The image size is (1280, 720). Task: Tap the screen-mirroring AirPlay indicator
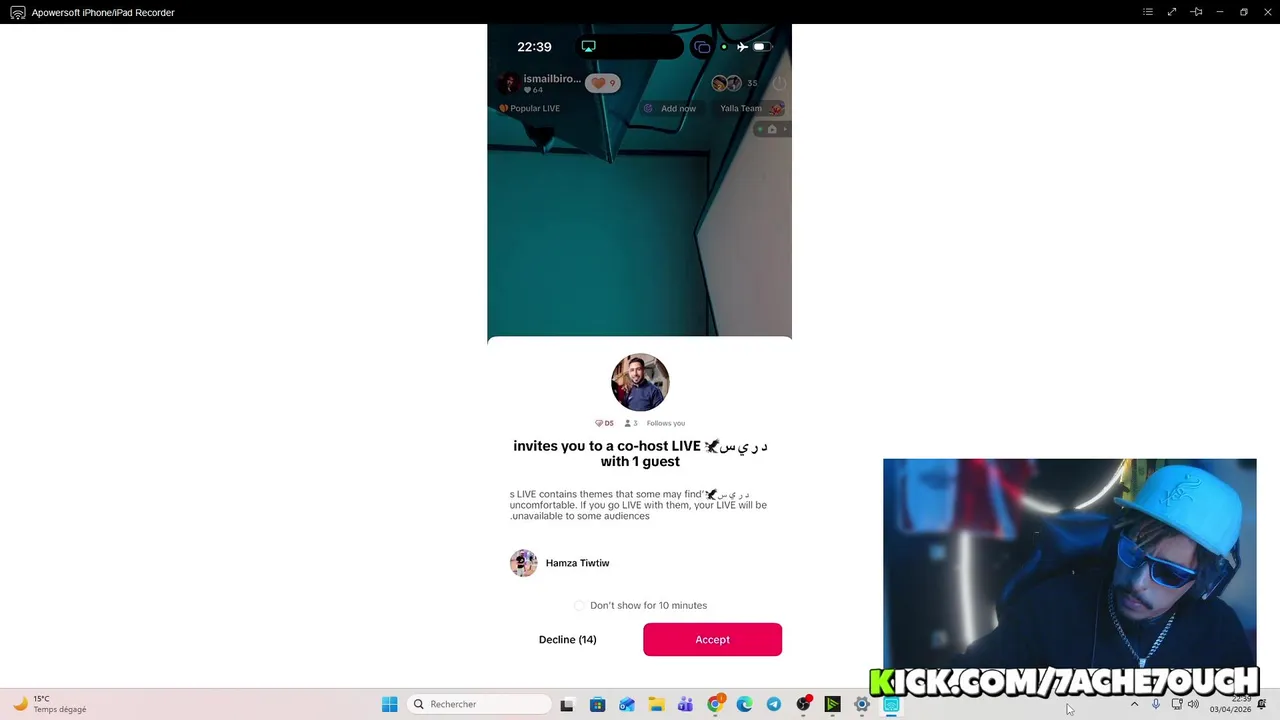[588, 46]
